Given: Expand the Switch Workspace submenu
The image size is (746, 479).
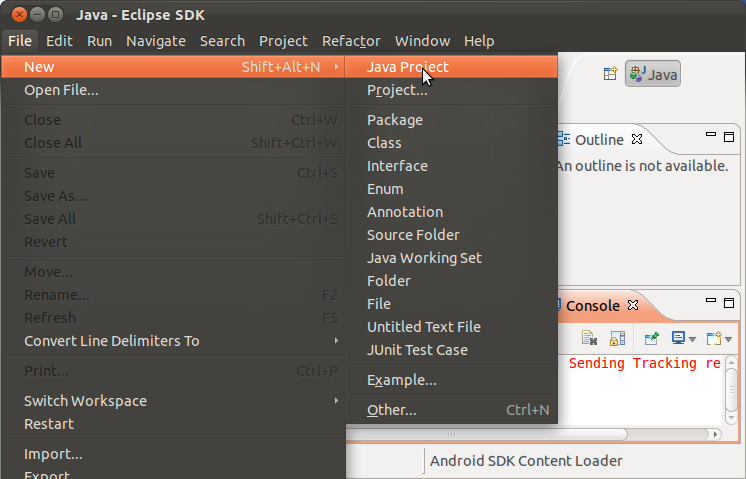Looking at the screenshot, I should pyautogui.click(x=173, y=401).
